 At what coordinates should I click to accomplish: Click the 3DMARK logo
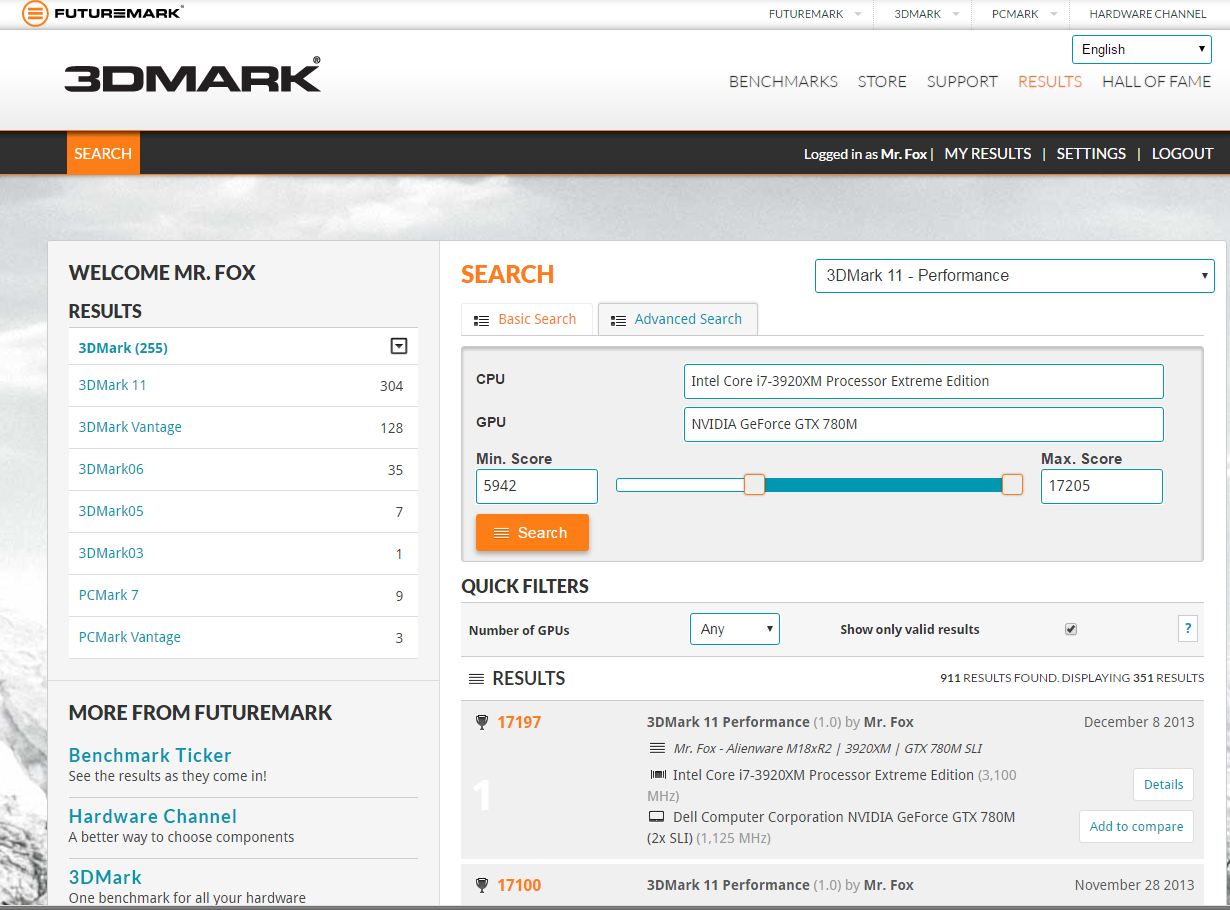193,77
